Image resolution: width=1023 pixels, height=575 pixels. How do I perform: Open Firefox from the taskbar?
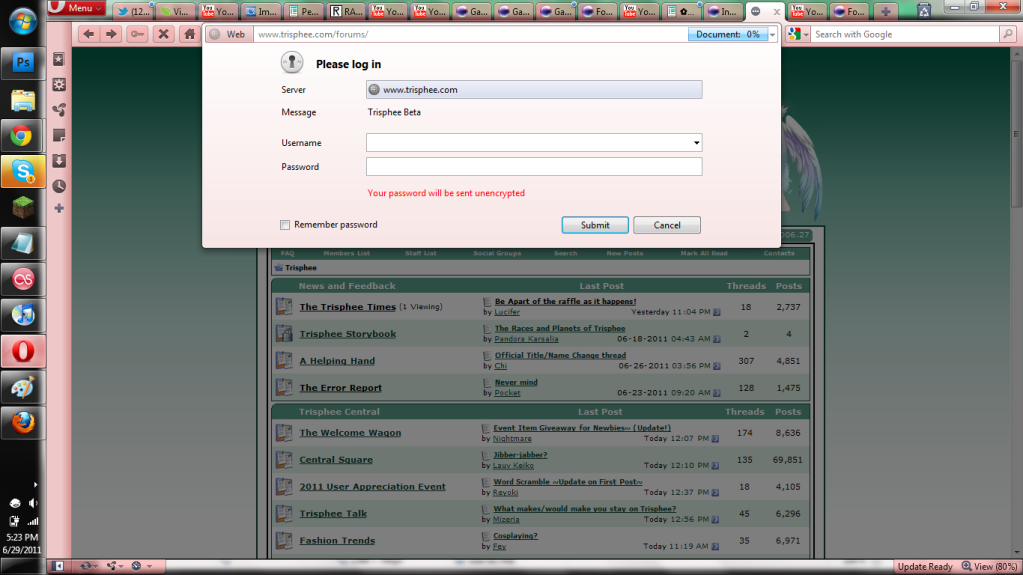pos(23,423)
